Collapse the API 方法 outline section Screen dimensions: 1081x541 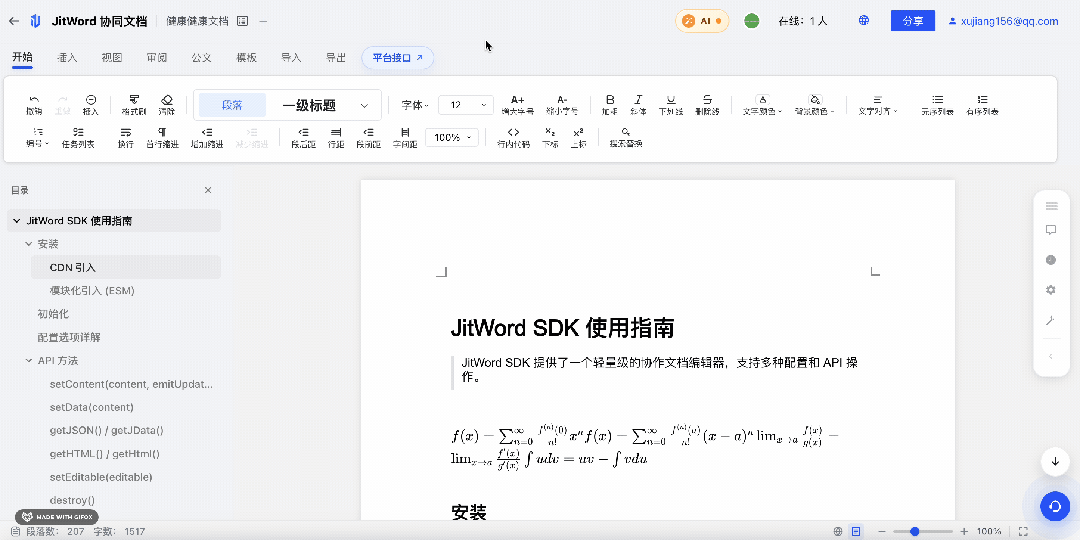click(29, 360)
